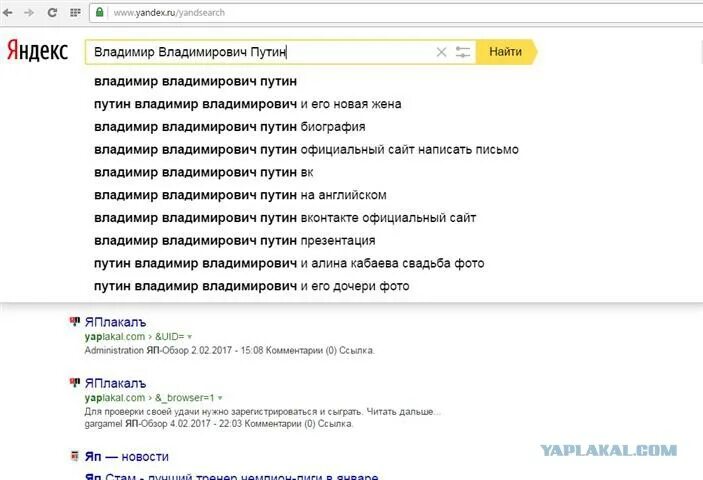Choose suggestion ending 'на английском'
This screenshot has height=480, width=703.
click(240, 195)
